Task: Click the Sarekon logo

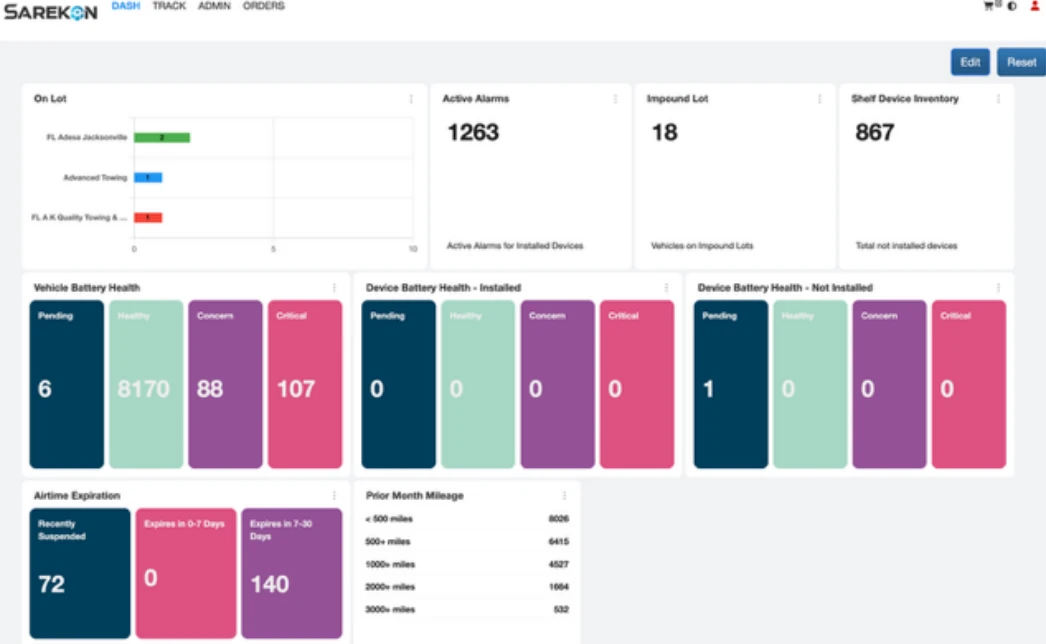Action: (x=51, y=12)
